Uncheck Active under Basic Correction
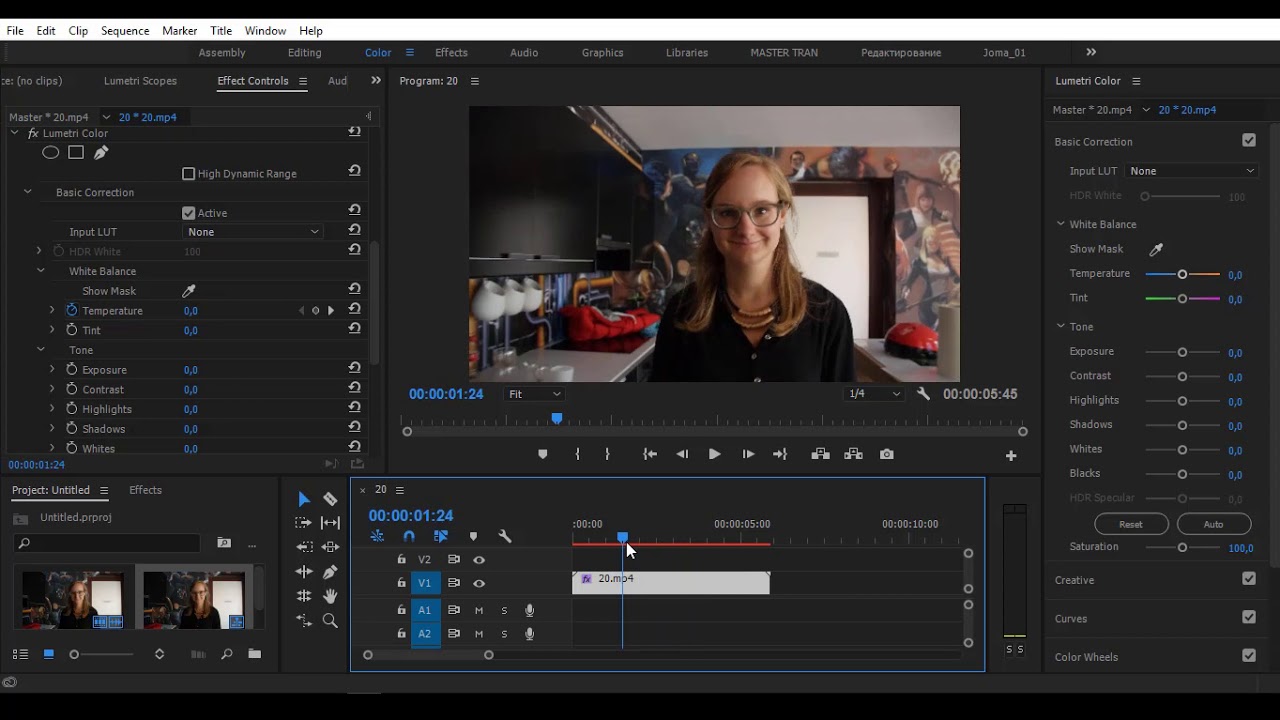 pyautogui.click(x=188, y=213)
